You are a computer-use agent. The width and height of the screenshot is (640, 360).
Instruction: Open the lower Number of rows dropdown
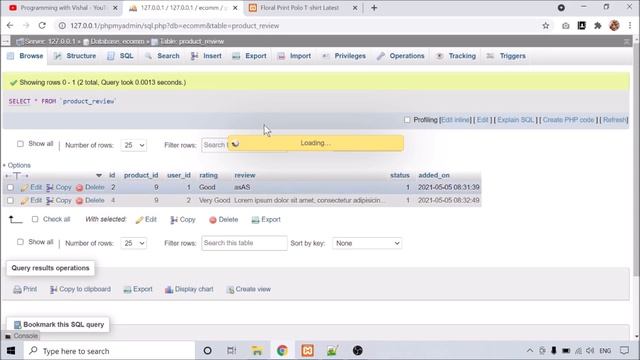pyautogui.click(x=133, y=243)
